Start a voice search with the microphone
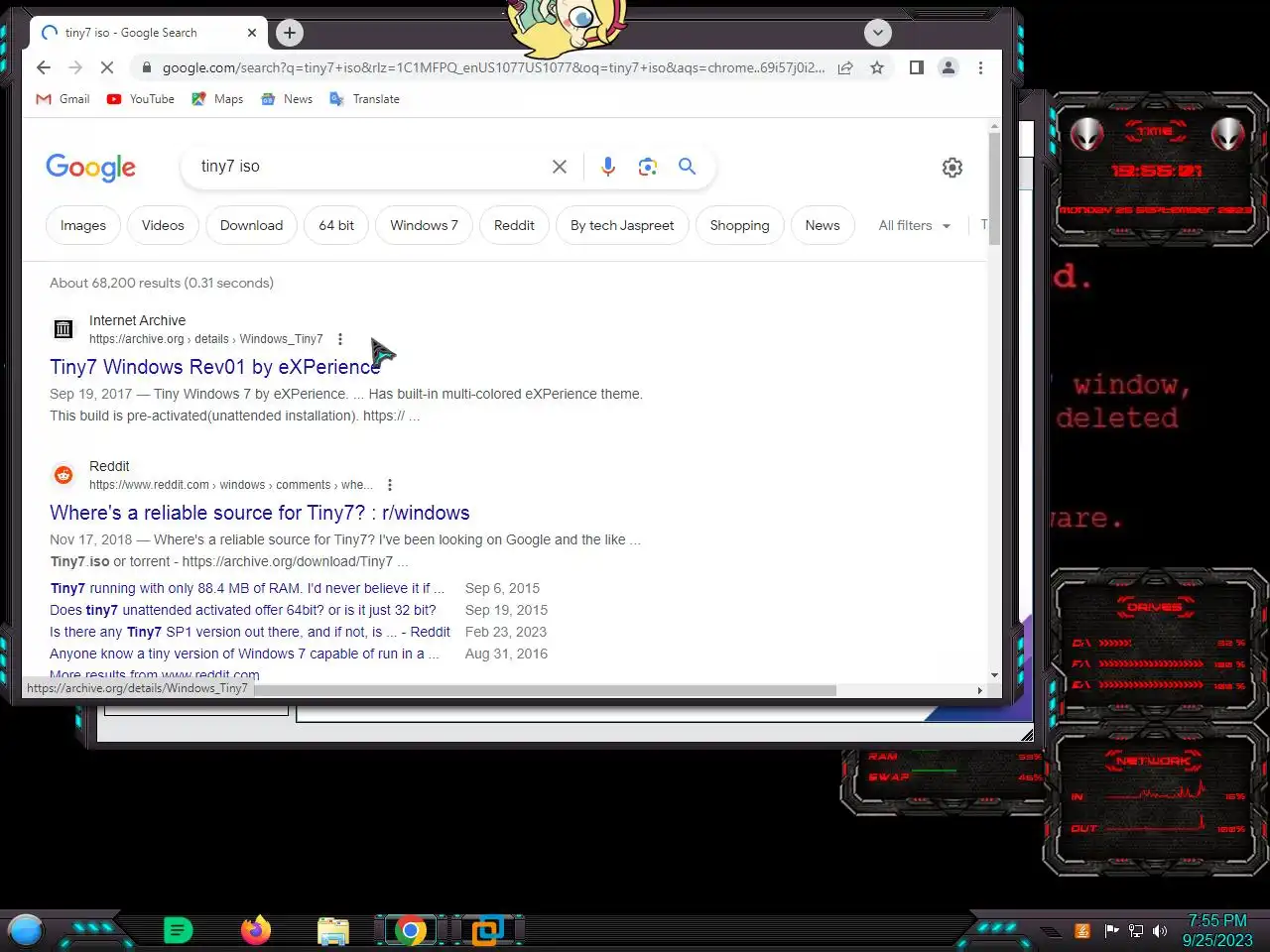1270x952 pixels. click(608, 167)
